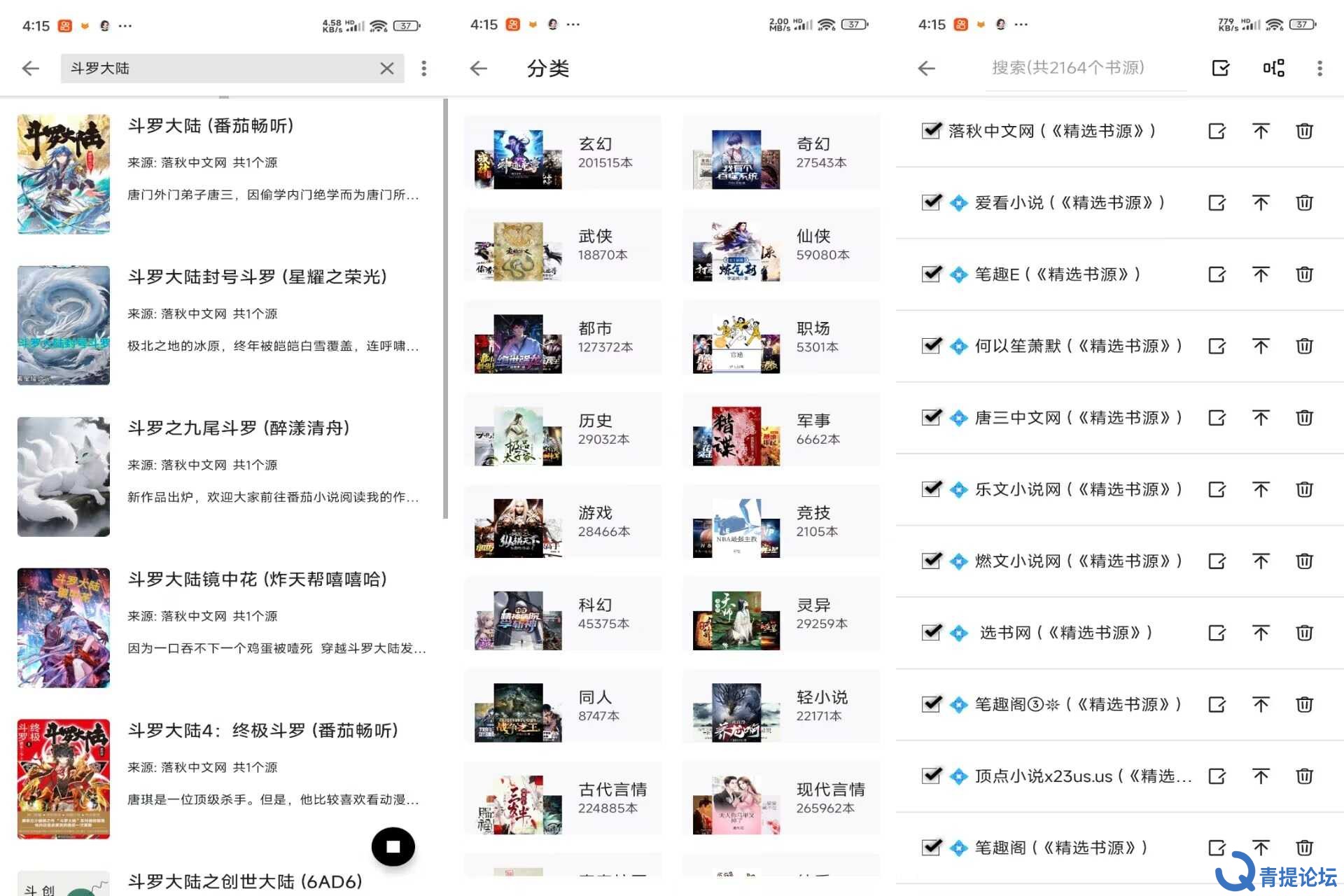1344x896 pixels.
Task: Go back from the book source screen
Action: pyautogui.click(x=927, y=68)
